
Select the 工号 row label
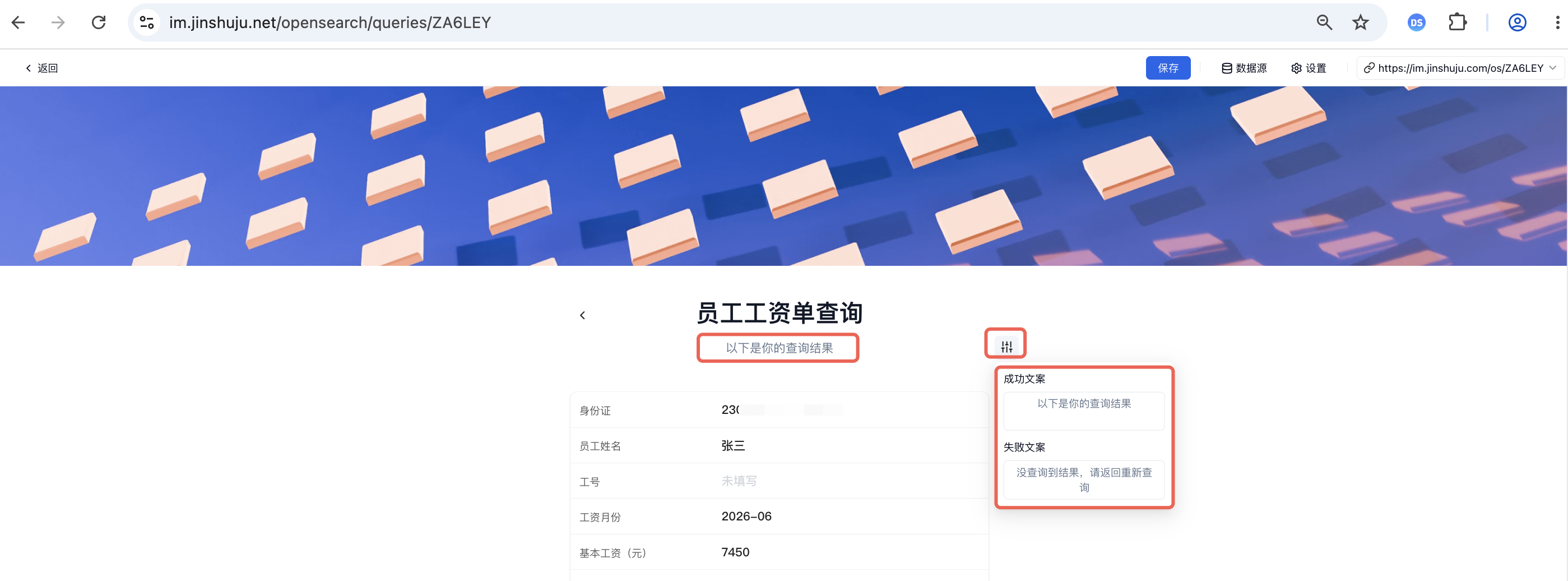(589, 482)
